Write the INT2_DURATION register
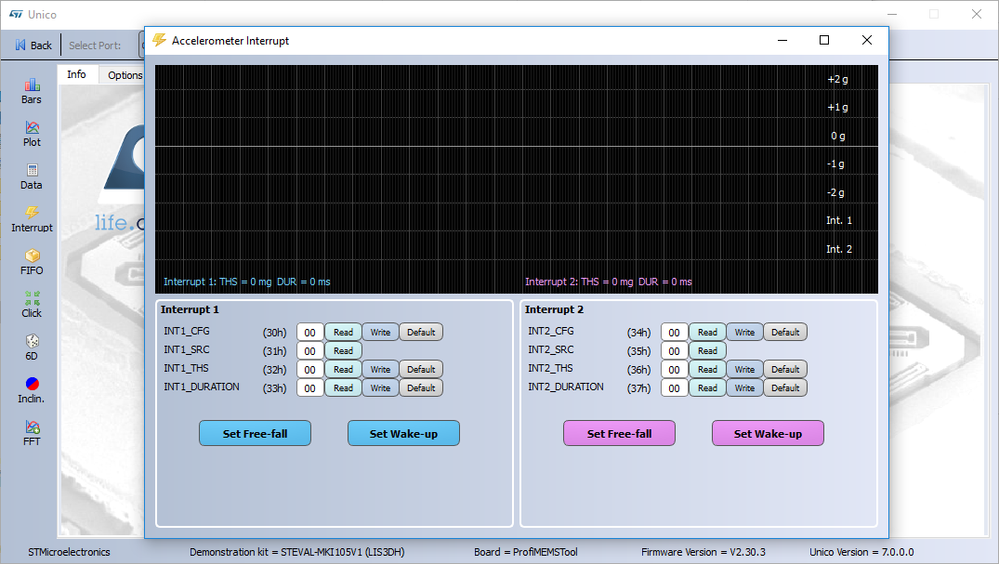 (745, 387)
